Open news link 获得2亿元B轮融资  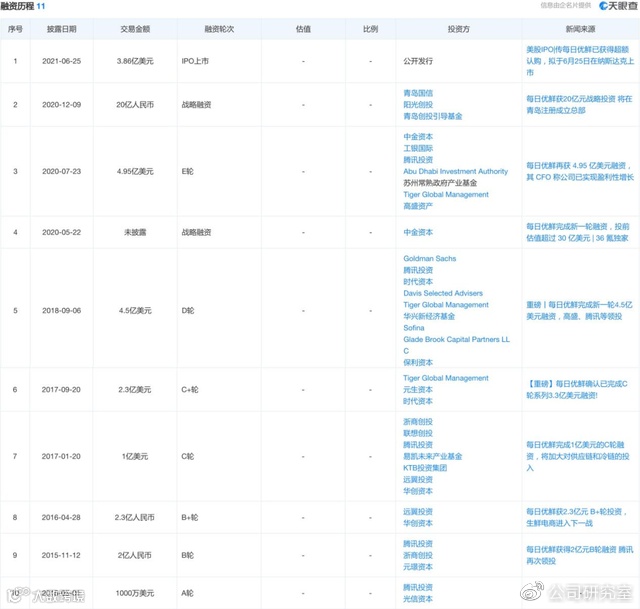click(x=580, y=556)
